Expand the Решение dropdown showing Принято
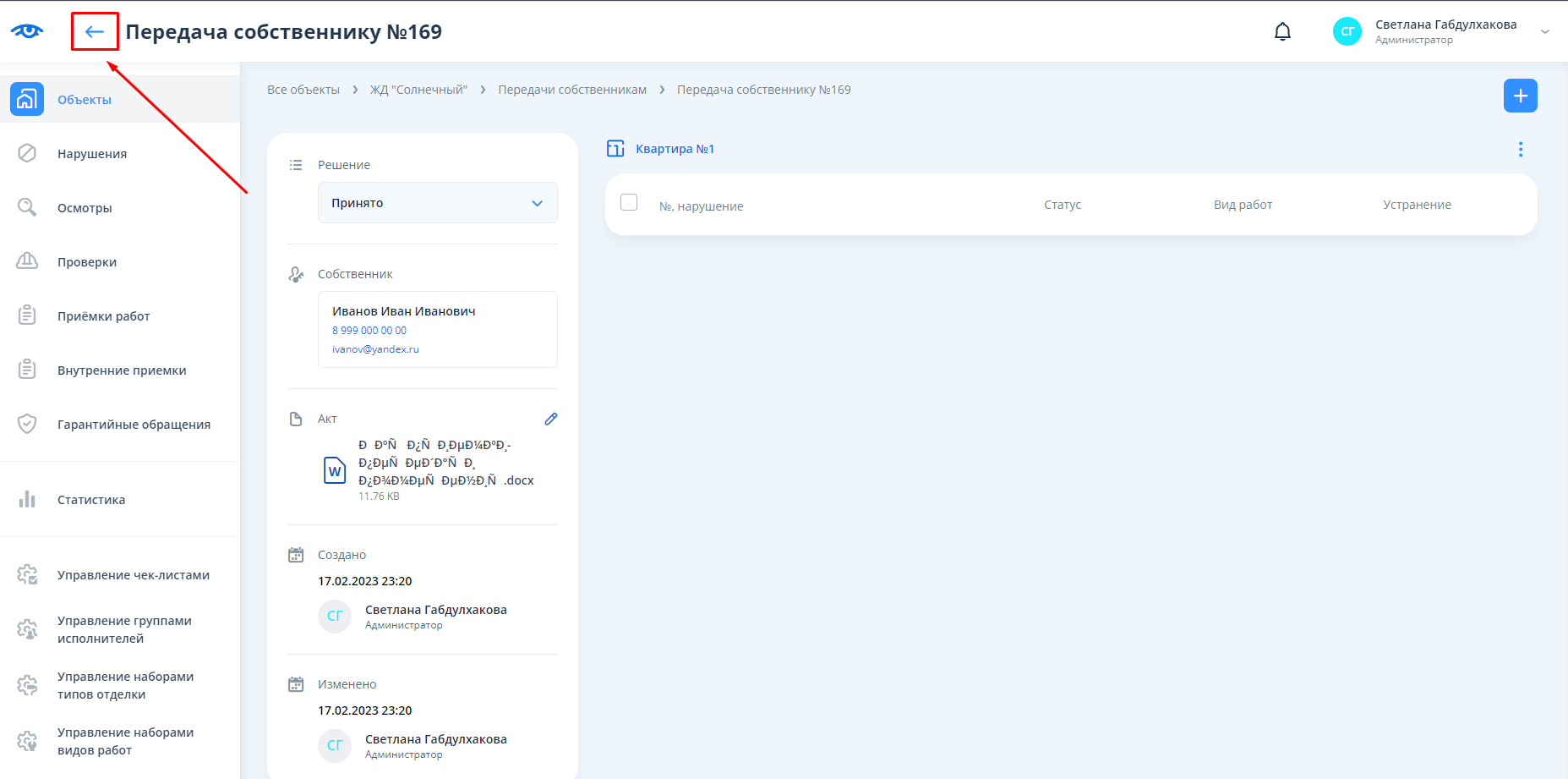1568x779 pixels. pos(437,203)
